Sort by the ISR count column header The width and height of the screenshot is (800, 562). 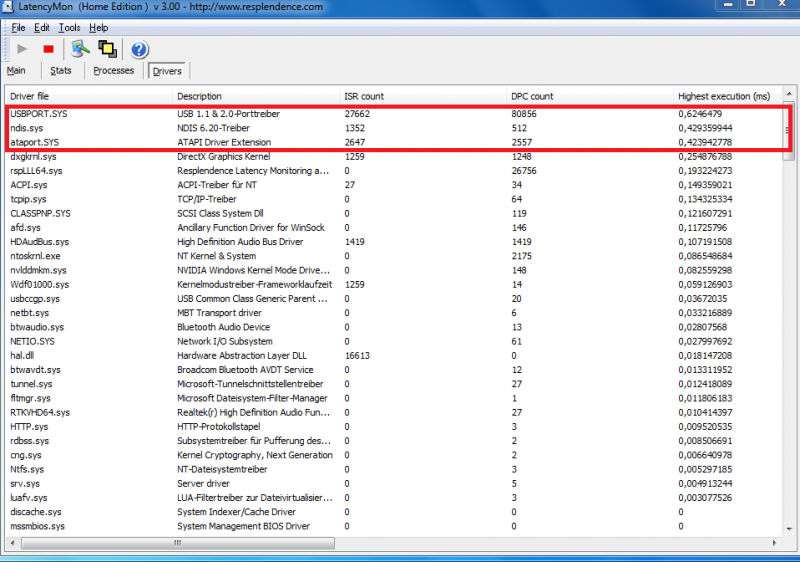pos(422,96)
